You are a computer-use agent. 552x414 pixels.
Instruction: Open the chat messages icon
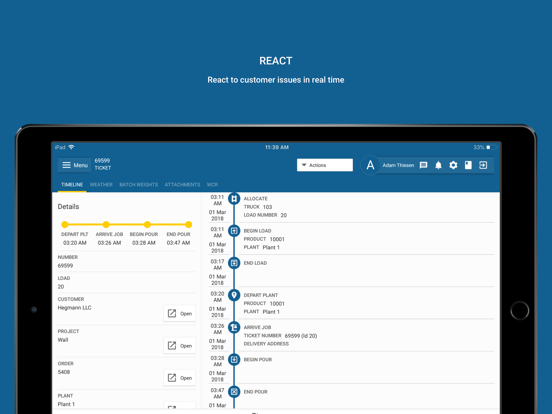424,165
